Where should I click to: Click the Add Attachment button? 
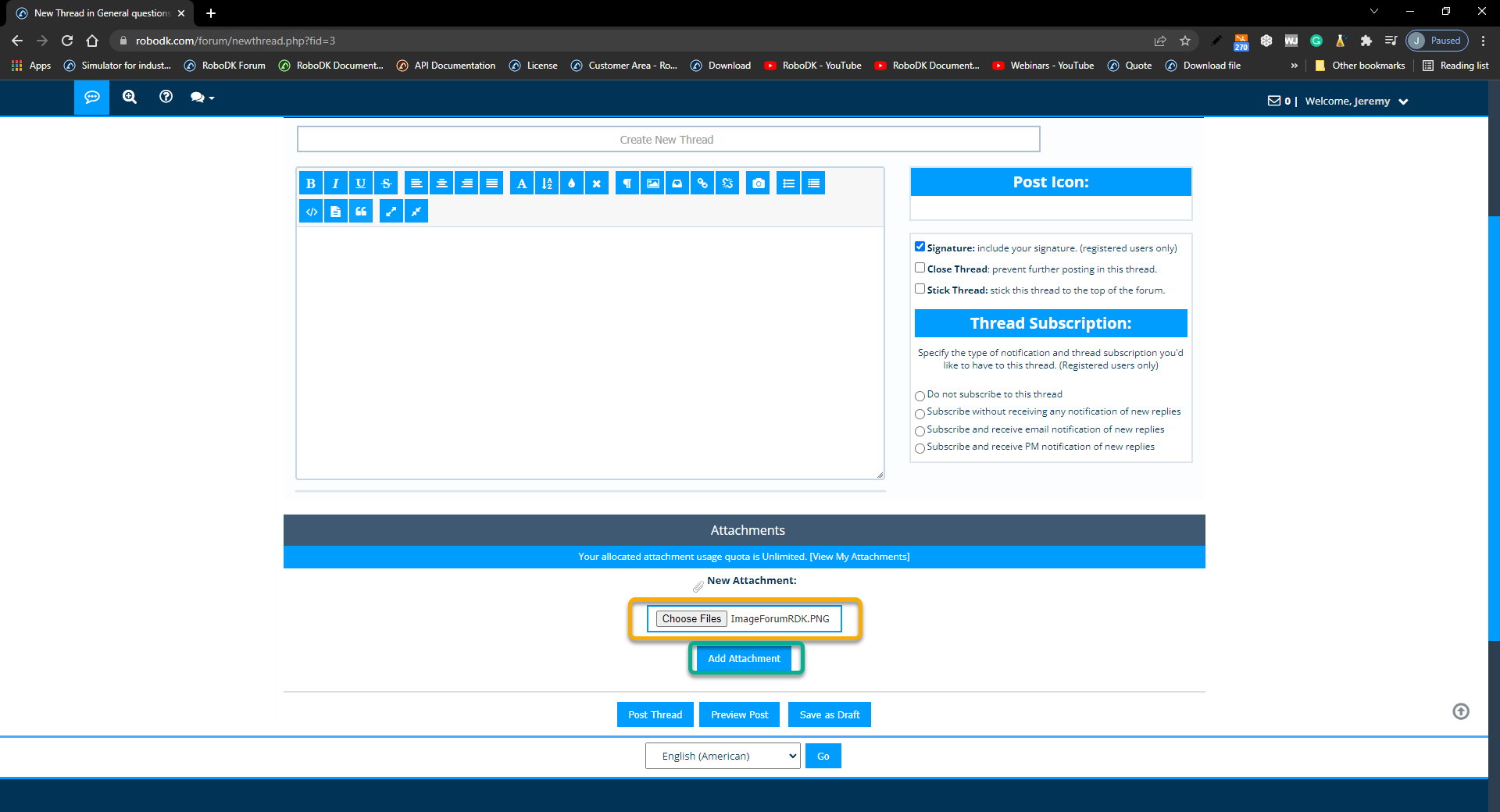coord(744,658)
